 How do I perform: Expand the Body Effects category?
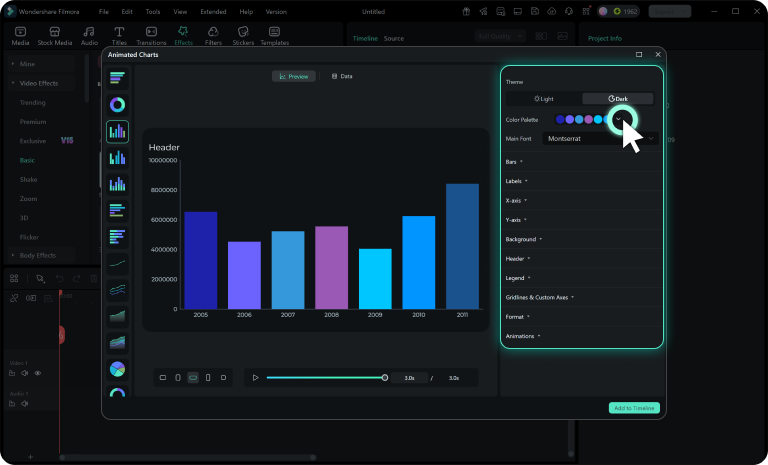coord(37,255)
